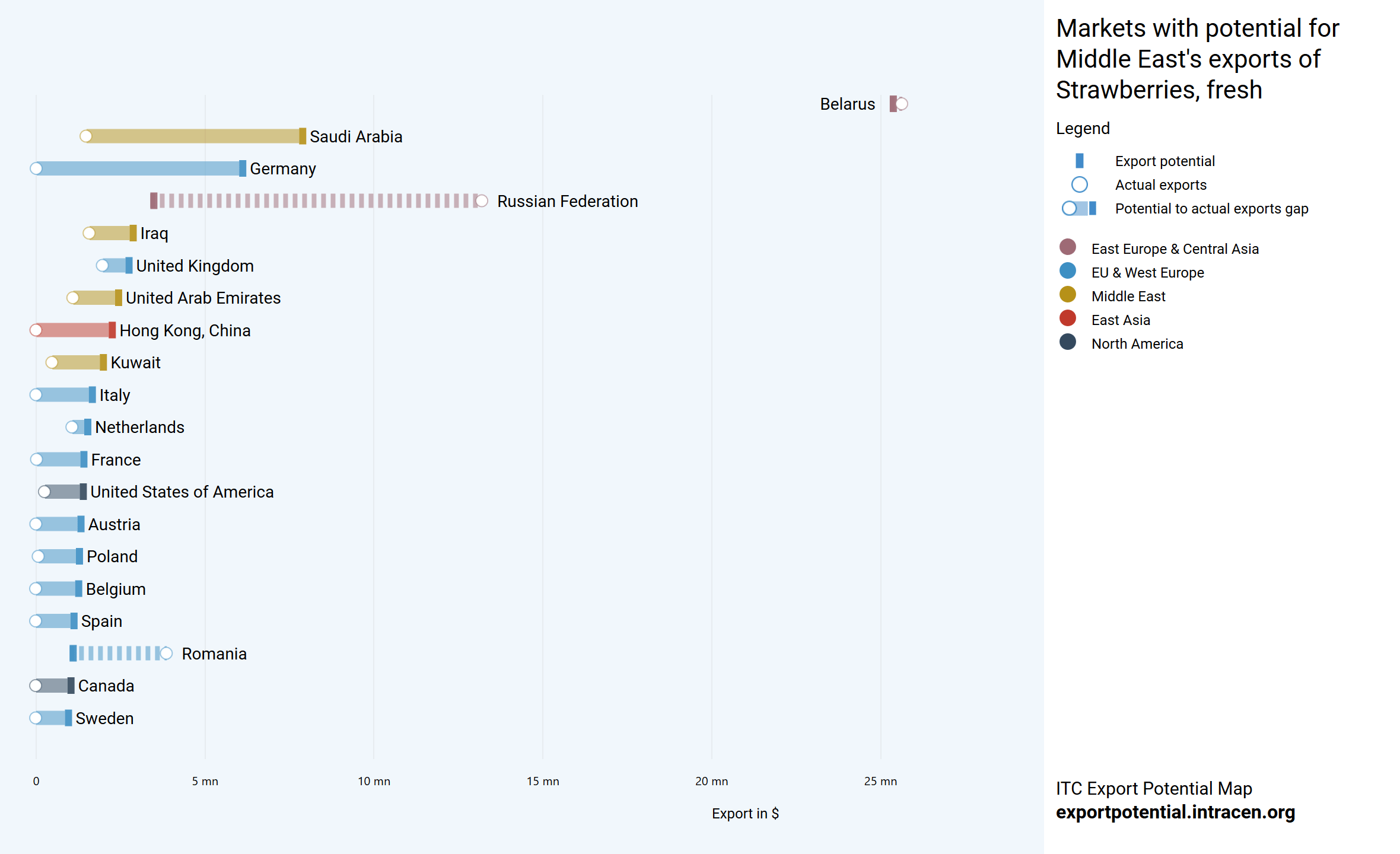Image resolution: width=1400 pixels, height=854 pixels.
Task: Select the EU & West Europe color dot
Action: (1067, 271)
